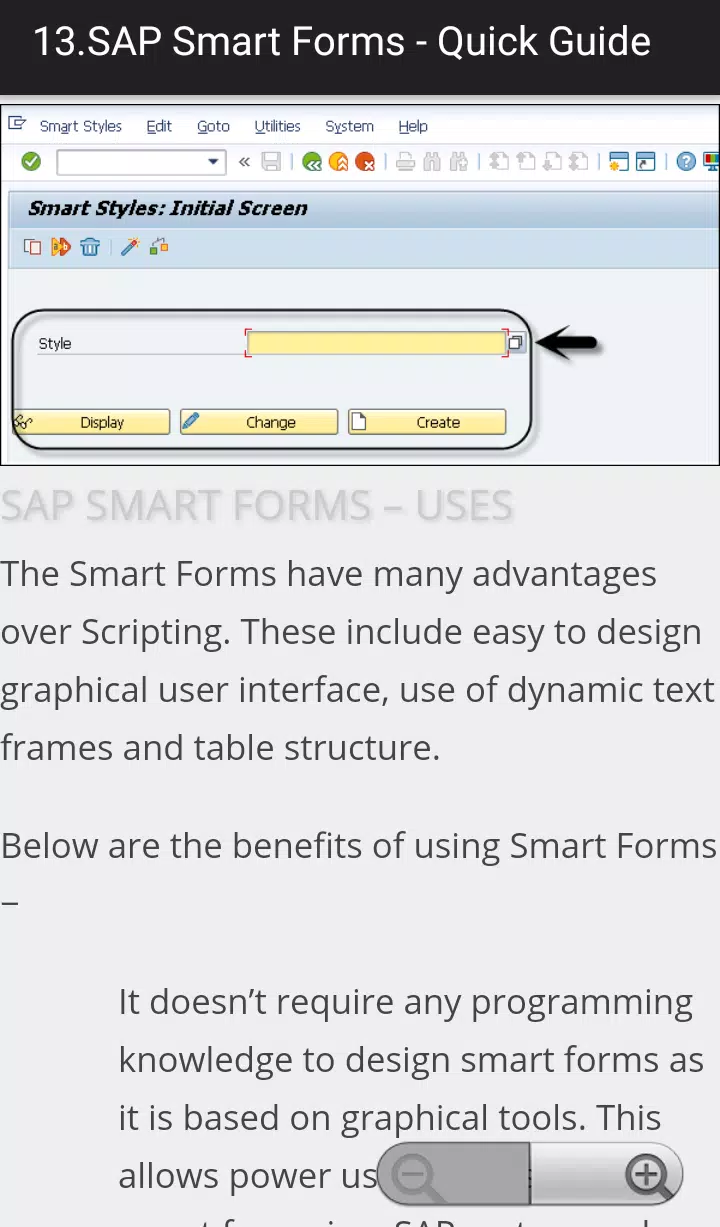The height and width of the screenshot is (1227, 720).
Task: Click the Find Next binoculars icon
Action: (x=459, y=161)
